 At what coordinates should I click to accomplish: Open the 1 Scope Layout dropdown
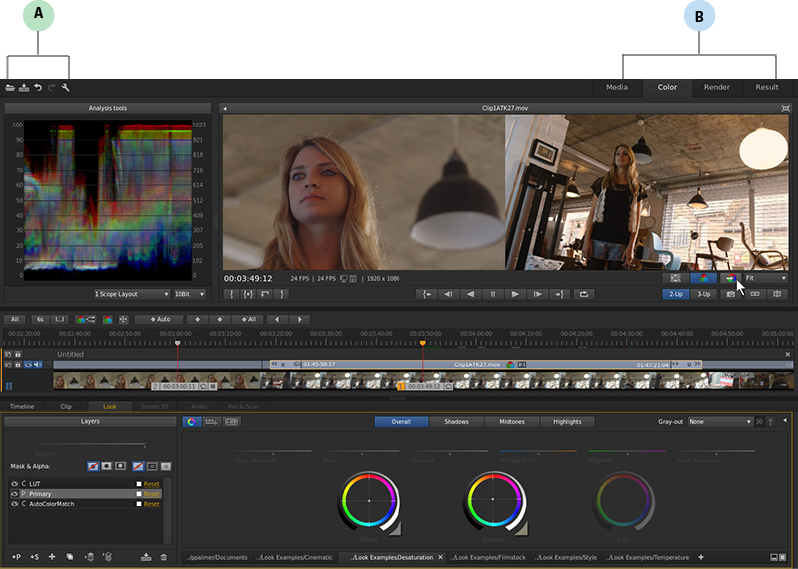tap(132, 294)
